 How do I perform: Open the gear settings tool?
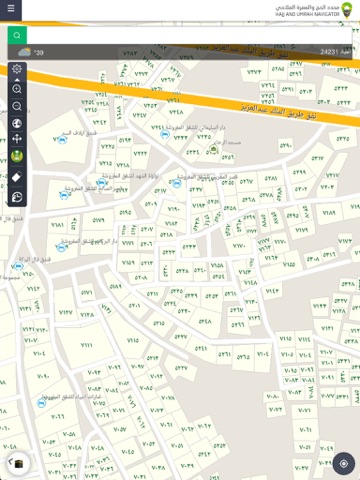(17, 69)
